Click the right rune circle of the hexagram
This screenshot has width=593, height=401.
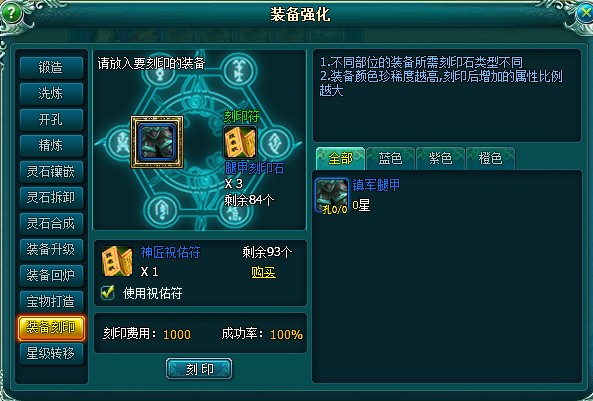coord(276,143)
